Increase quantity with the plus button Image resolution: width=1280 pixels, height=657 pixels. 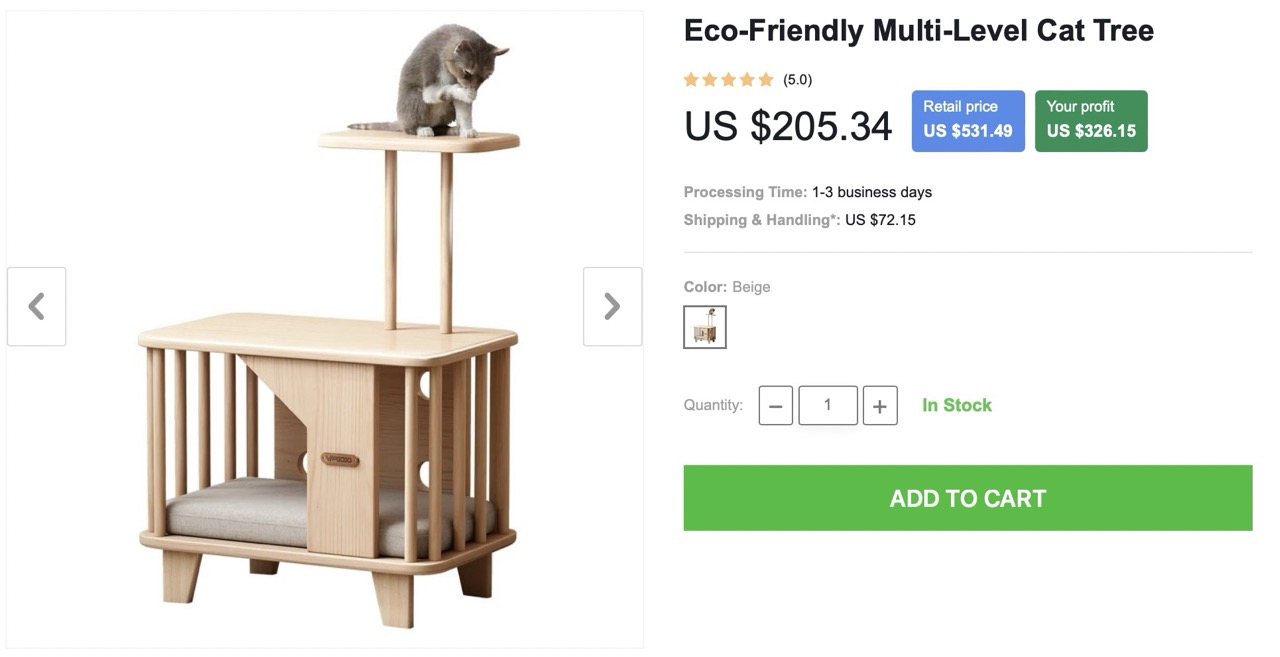[x=879, y=406]
